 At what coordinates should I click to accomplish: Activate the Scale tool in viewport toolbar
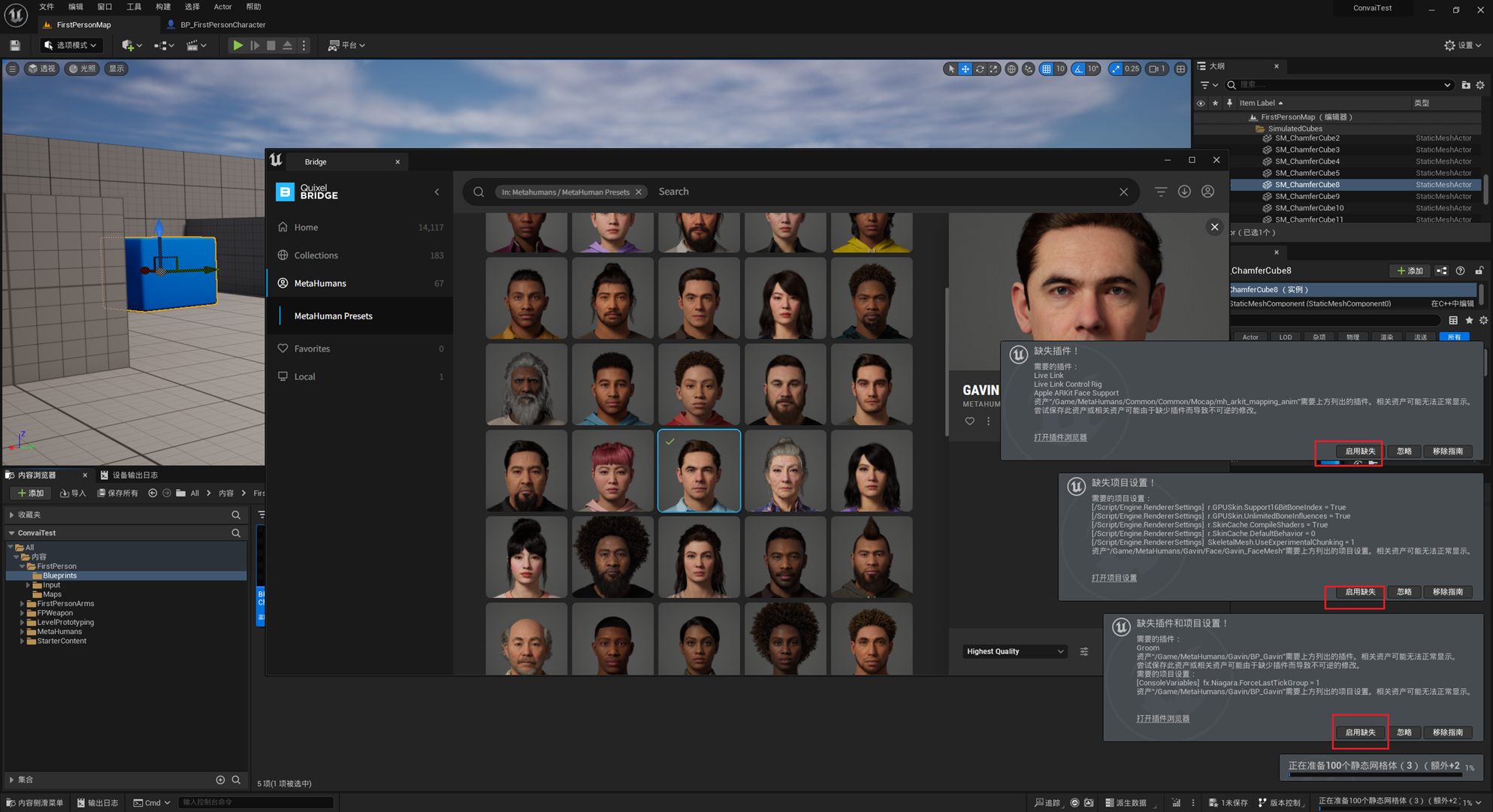pos(994,68)
